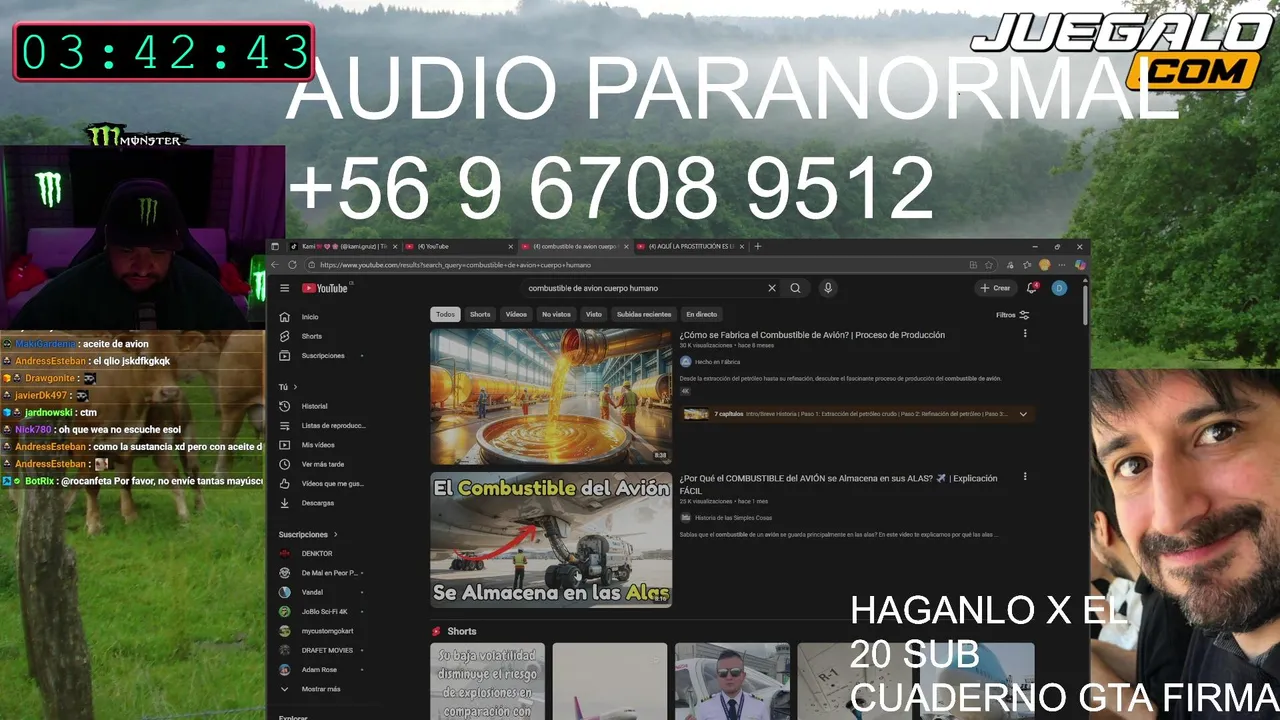Close the combustible de avion tab
This screenshot has width=1280, height=720.
626,246
